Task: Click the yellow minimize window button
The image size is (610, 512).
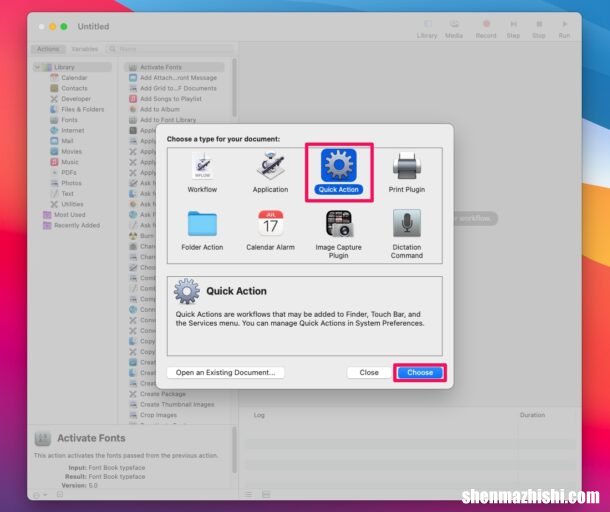Action: [x=53, y=26]
